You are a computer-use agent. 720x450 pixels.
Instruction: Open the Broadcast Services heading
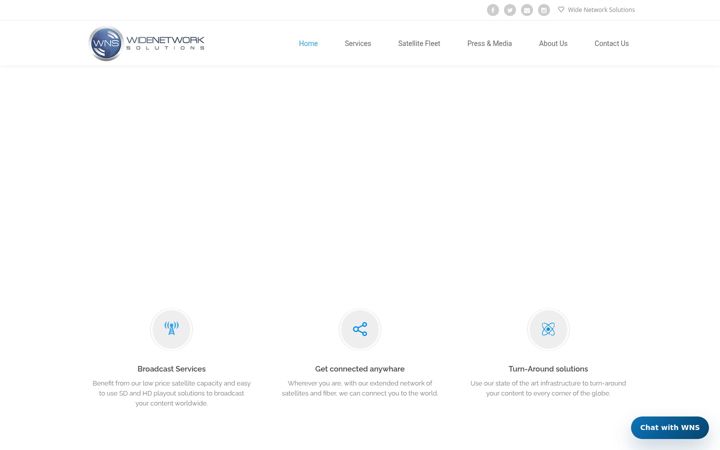[171, 369]
